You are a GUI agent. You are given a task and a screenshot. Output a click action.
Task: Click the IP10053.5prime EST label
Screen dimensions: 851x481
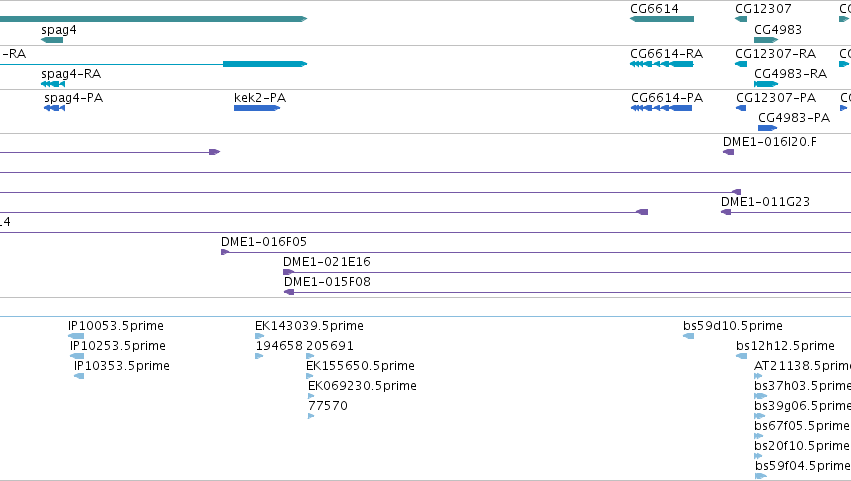(x=116, y=326)
